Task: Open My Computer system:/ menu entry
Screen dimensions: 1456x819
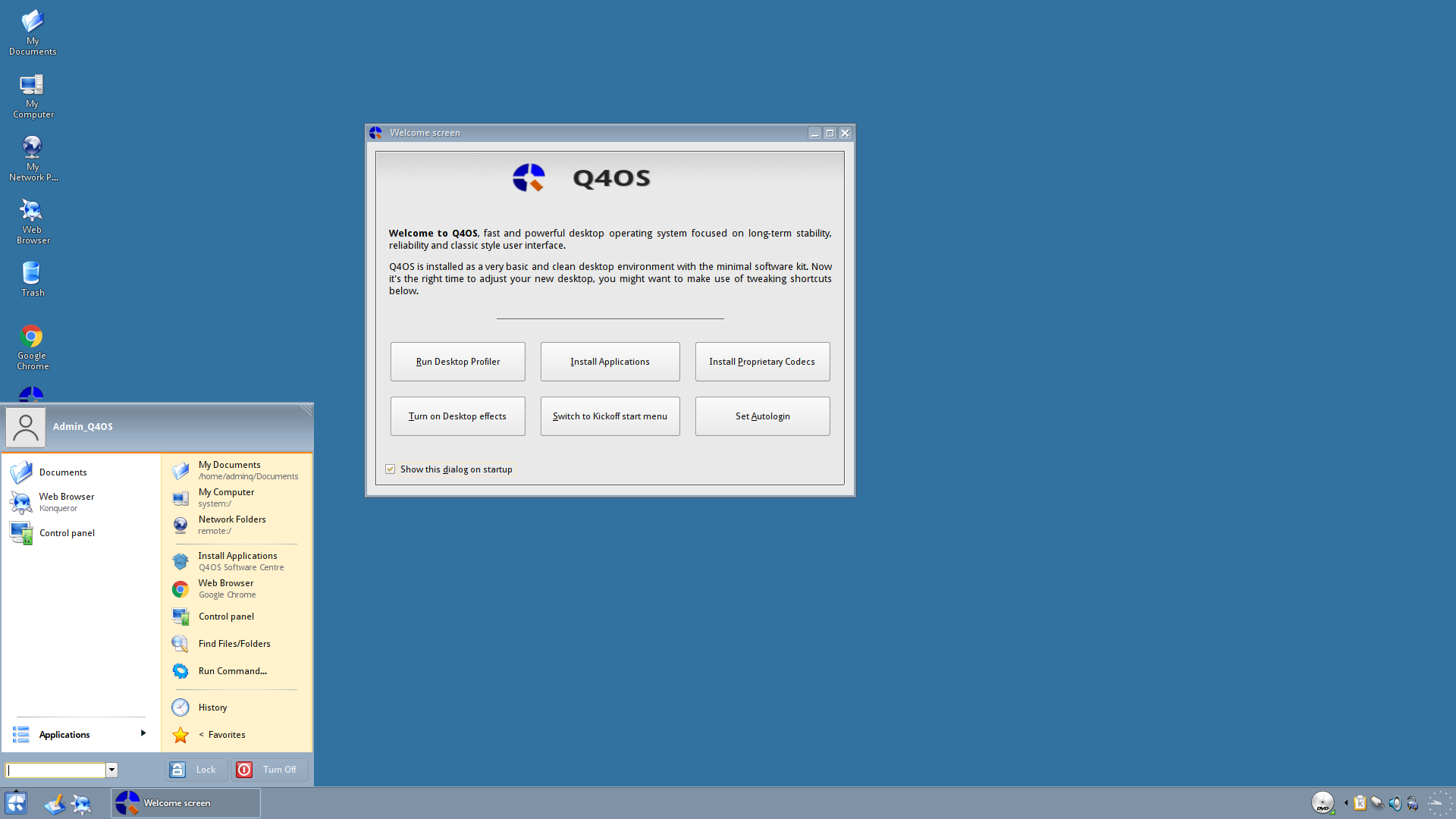Action: tap(237, 497)
